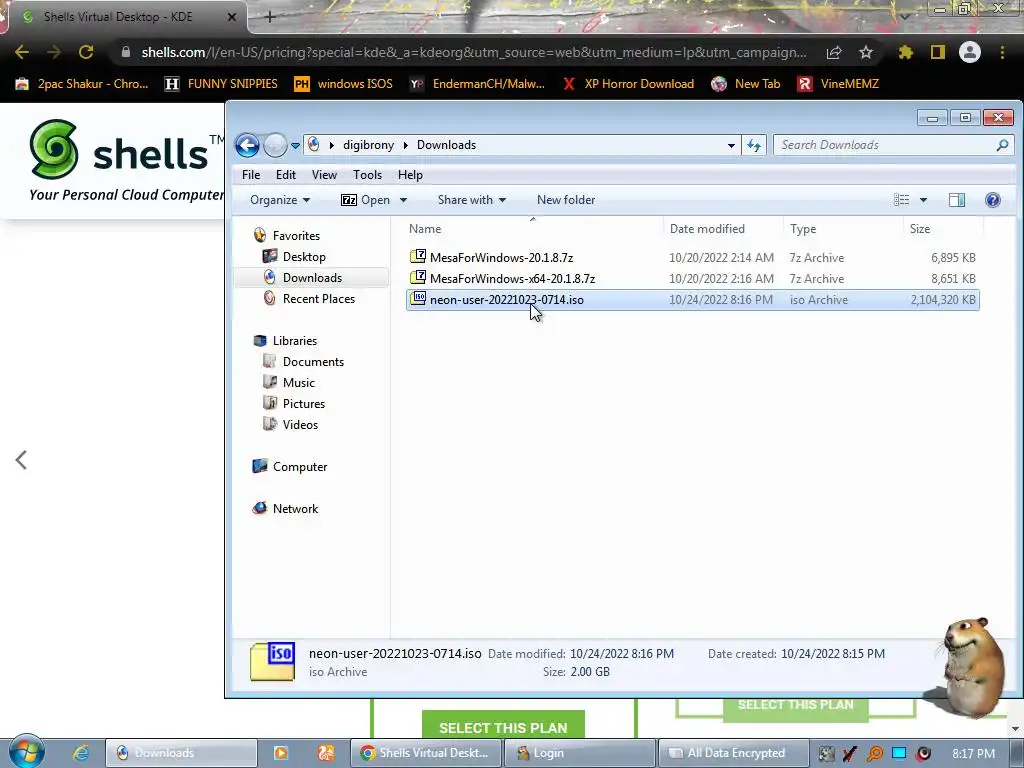This screenshot has width=1024, height=768.
Task: Switch to the Login taskbar window
Action: [x=579, y=753]
